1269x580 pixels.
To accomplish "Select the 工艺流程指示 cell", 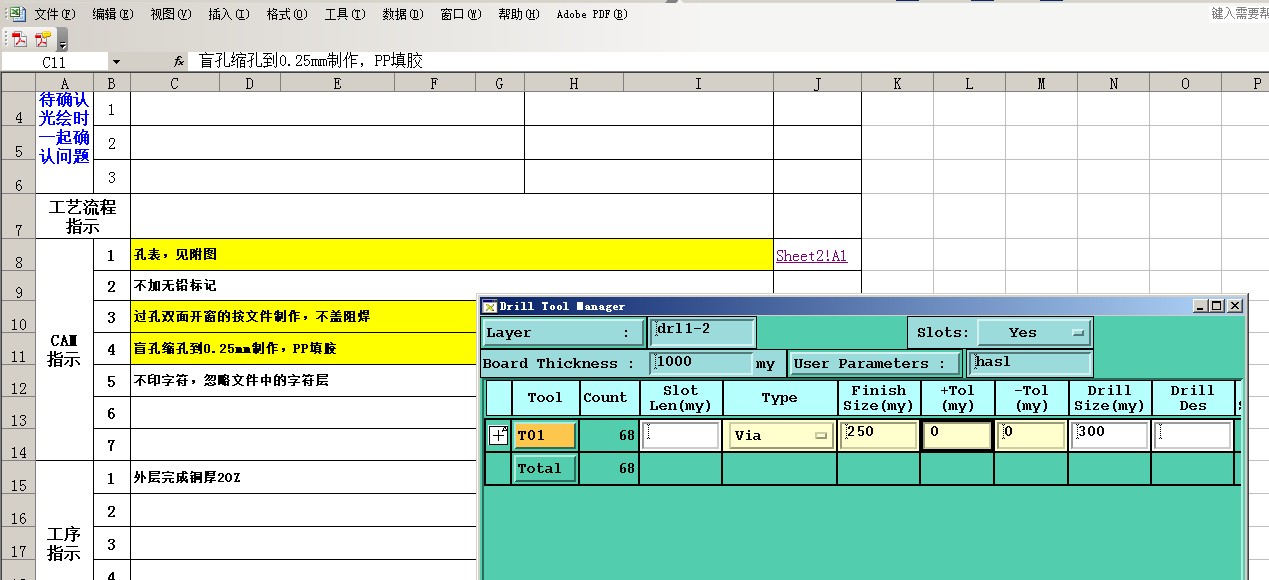I will 83,216.
